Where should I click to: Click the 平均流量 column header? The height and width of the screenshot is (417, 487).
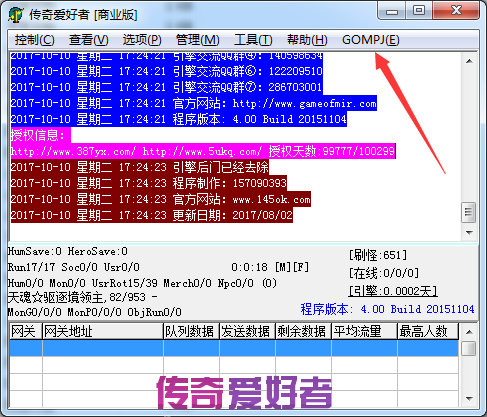tap(364, 331)
